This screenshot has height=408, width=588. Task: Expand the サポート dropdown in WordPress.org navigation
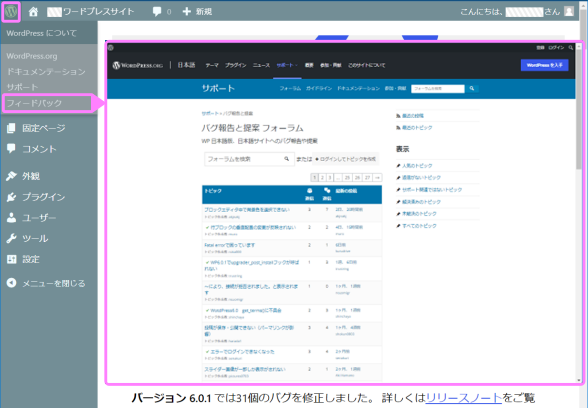(x=287, y=65)
